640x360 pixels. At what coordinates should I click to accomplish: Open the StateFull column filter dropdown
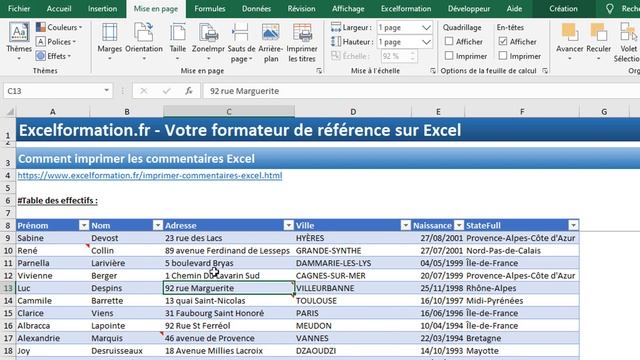pos(573,225)
